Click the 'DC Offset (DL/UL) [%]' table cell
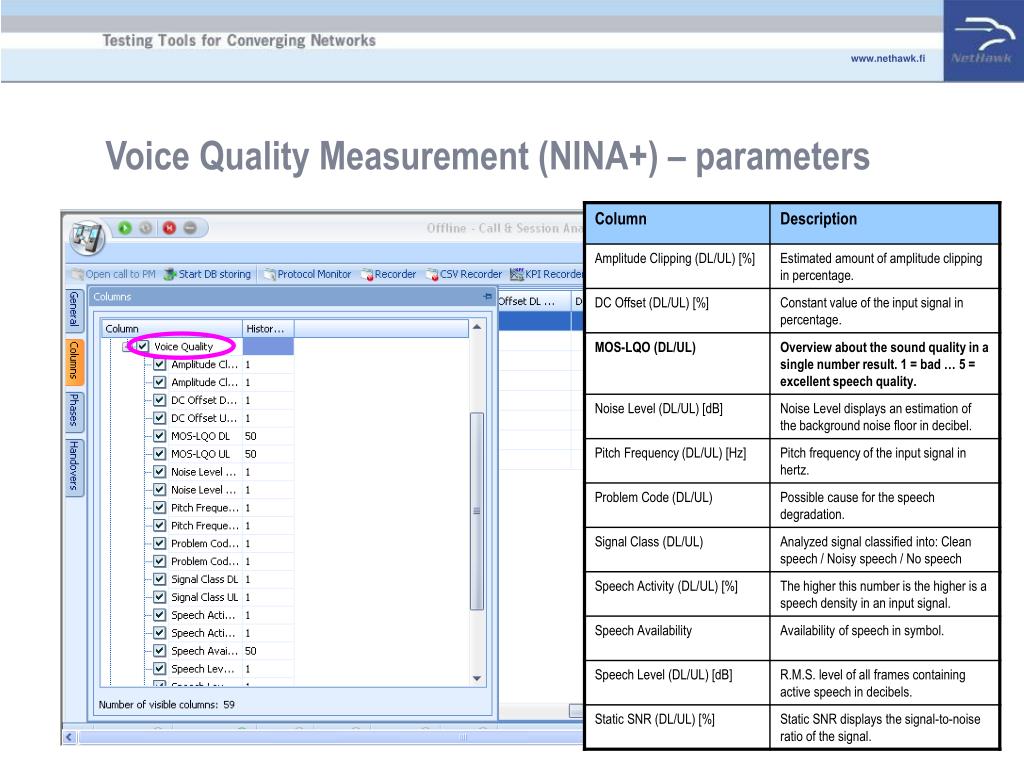1024x768 pixels. pyautogui.click(x=677, y=311)
